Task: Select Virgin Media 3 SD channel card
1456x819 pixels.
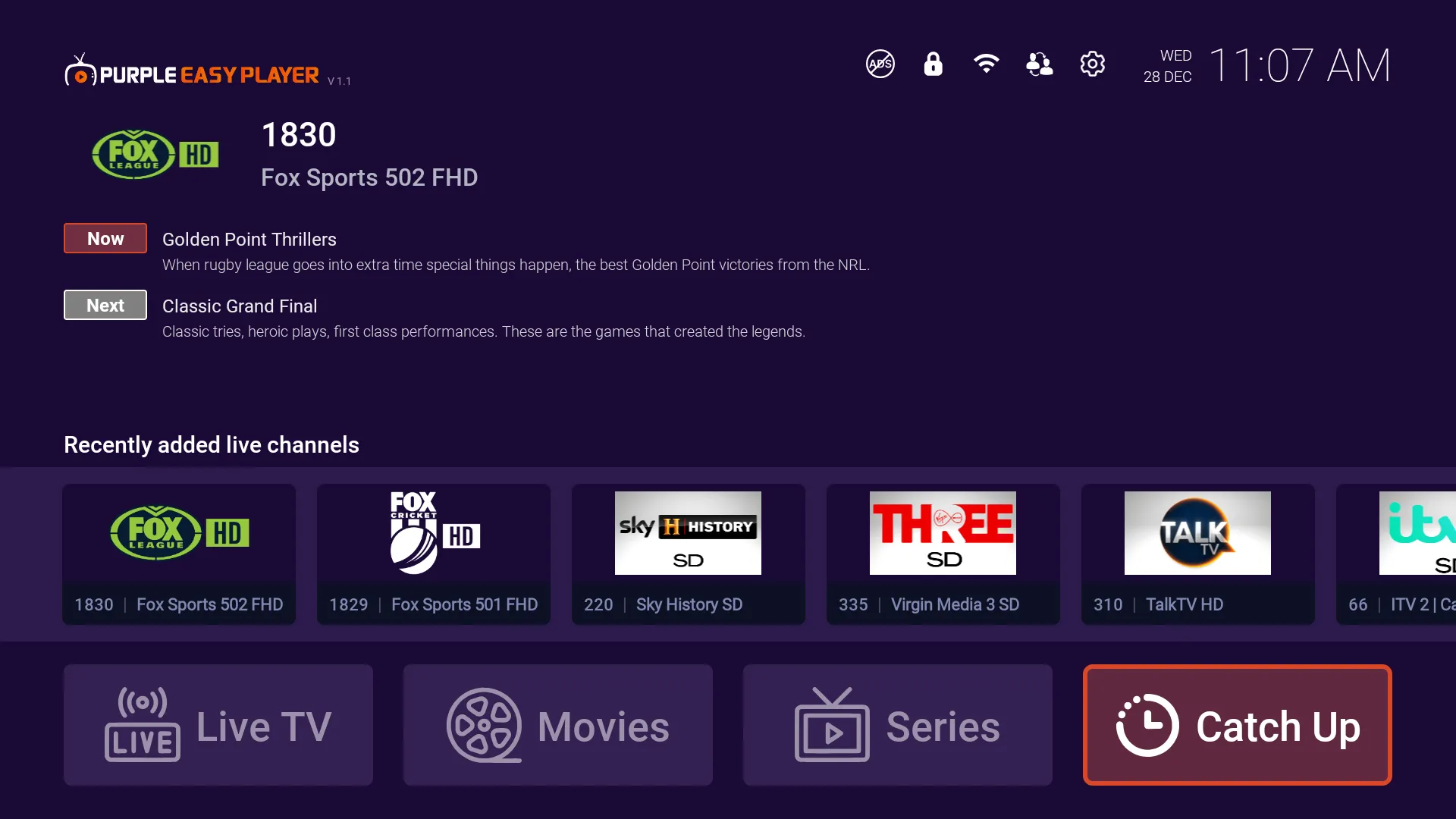Action: pos(943,554)
